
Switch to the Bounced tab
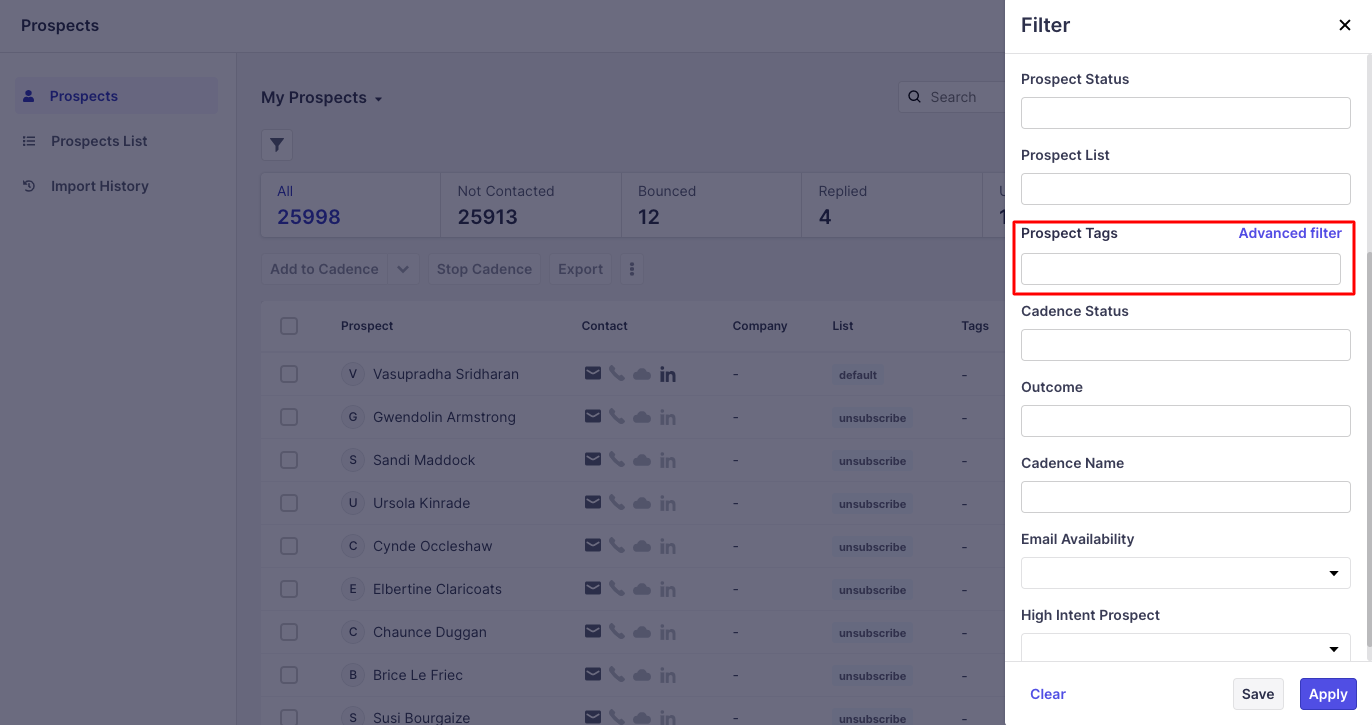[710, 204]
